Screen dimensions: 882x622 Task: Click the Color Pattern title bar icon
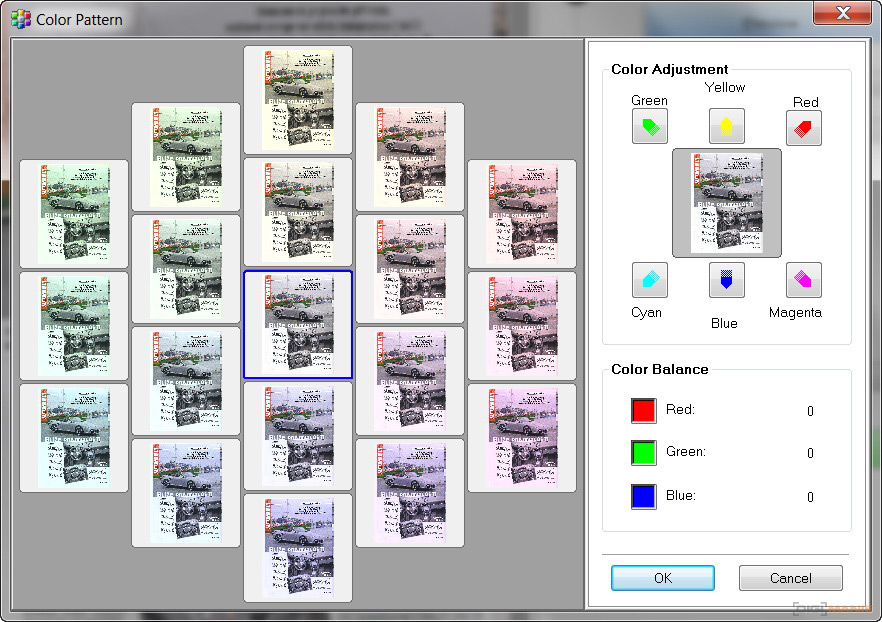(20, 19)
